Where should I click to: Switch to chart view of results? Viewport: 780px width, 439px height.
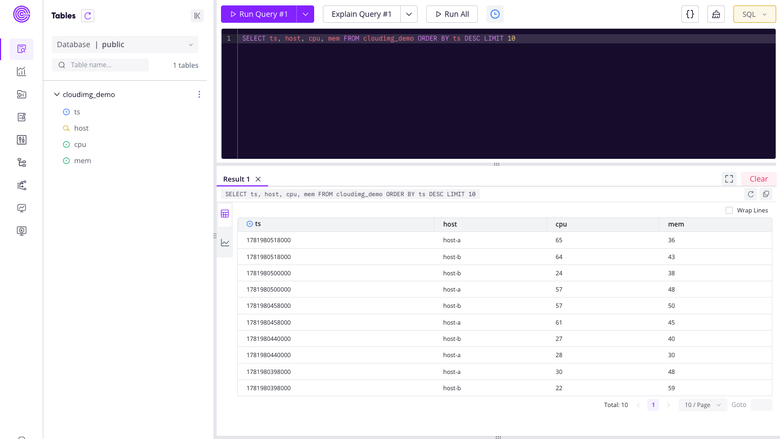click(225, 243)
